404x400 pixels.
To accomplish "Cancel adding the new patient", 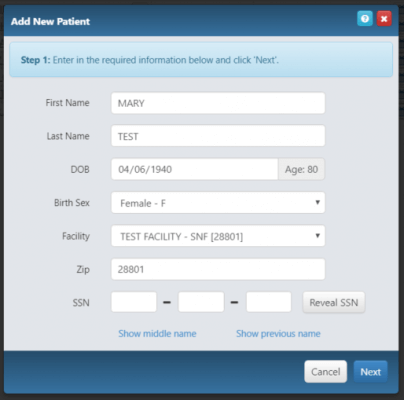I will point(326,372).
